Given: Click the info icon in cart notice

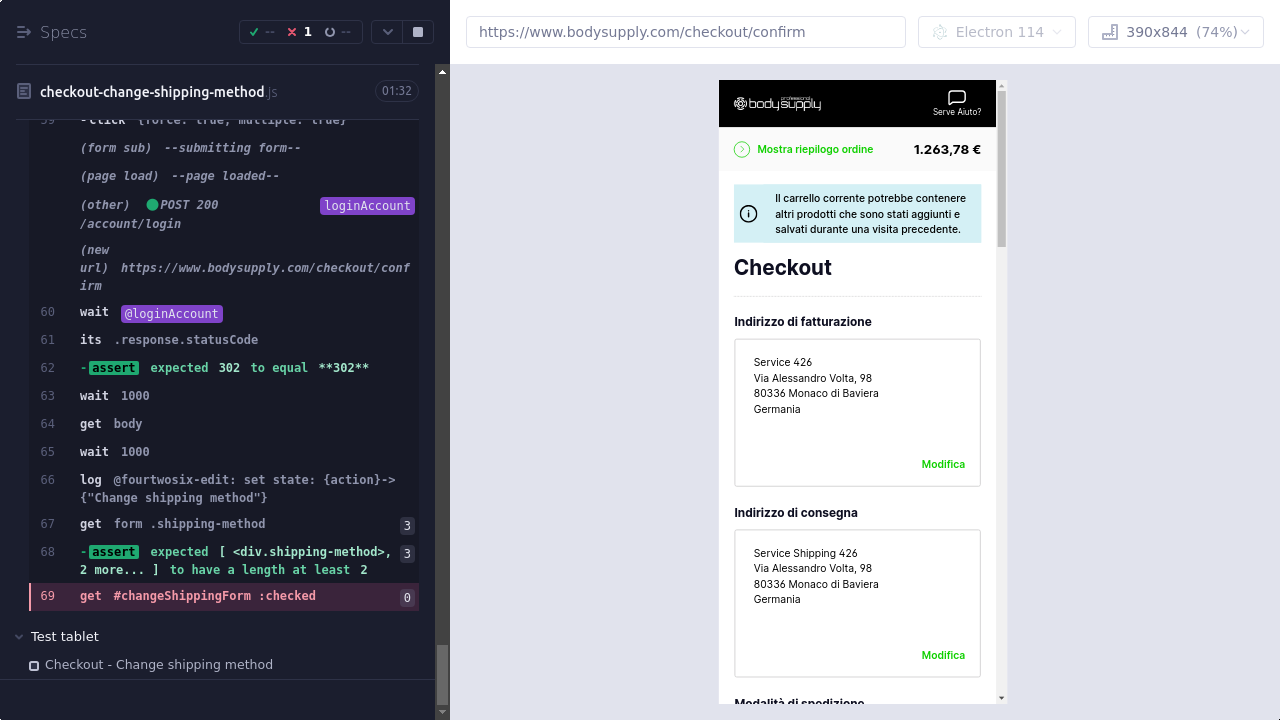Looking at the screenshot, I should (748, 214).
